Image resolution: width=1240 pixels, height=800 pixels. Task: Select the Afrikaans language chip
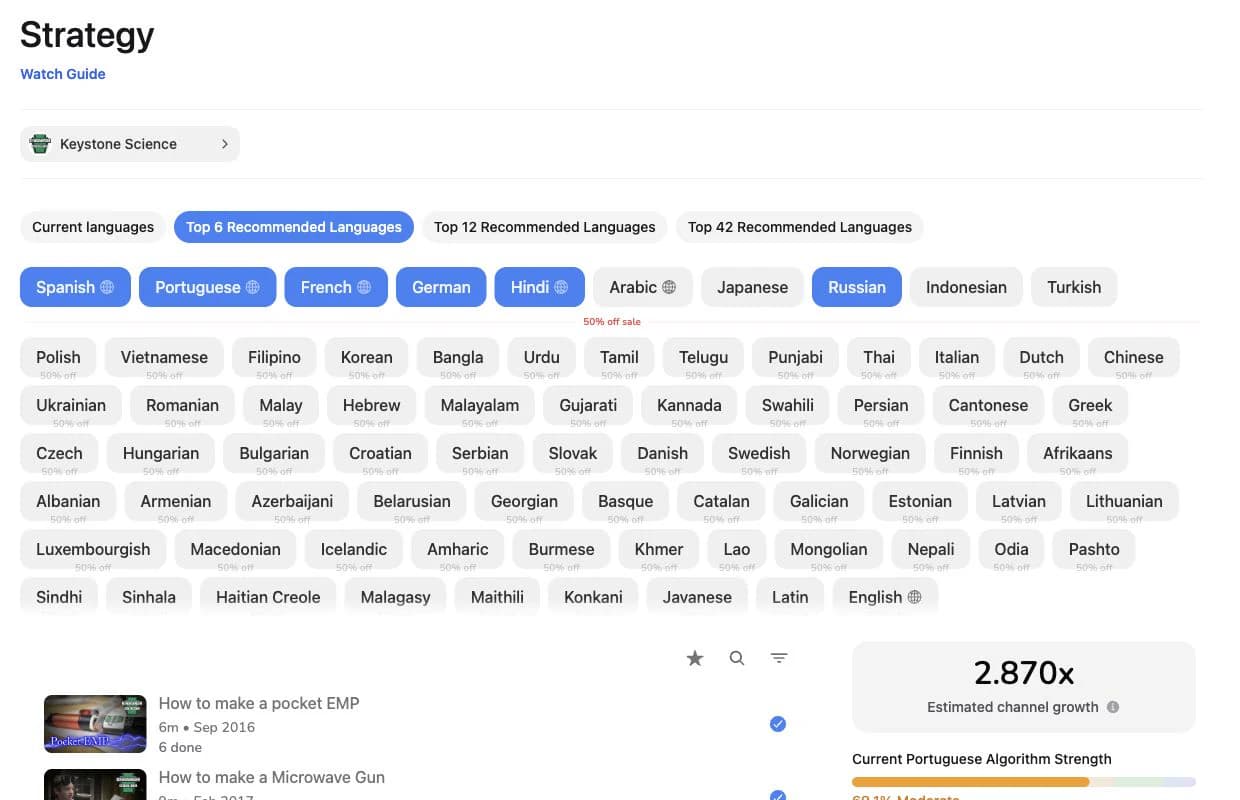1078,453
